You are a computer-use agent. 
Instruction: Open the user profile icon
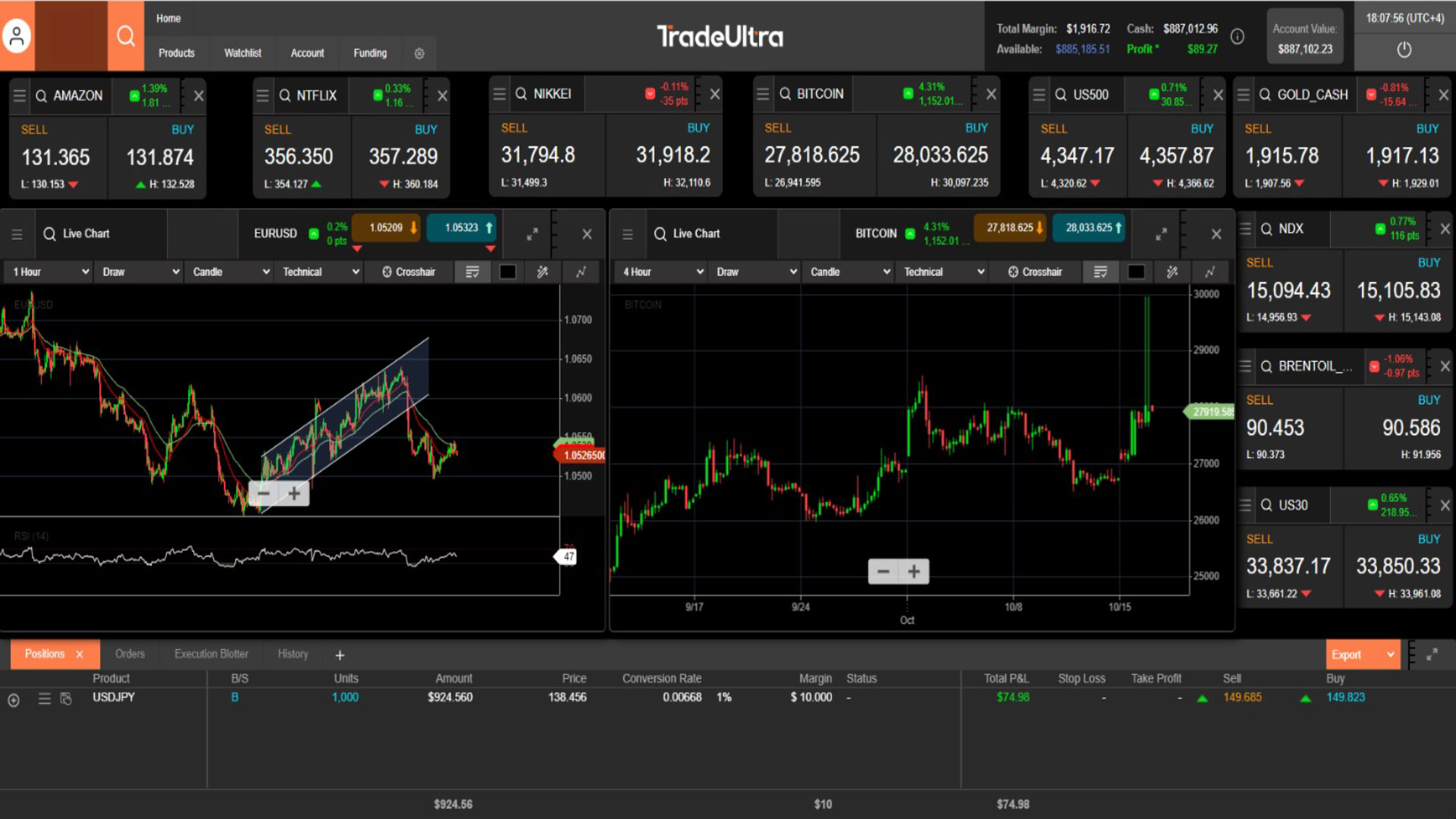[x=17, y=36]
